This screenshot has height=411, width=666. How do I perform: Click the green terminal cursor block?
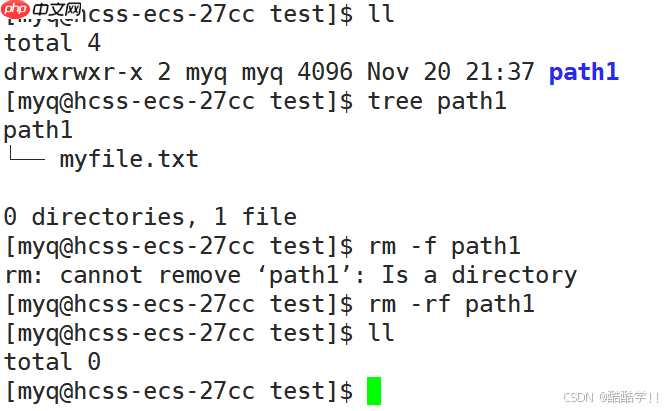(374, 391)
